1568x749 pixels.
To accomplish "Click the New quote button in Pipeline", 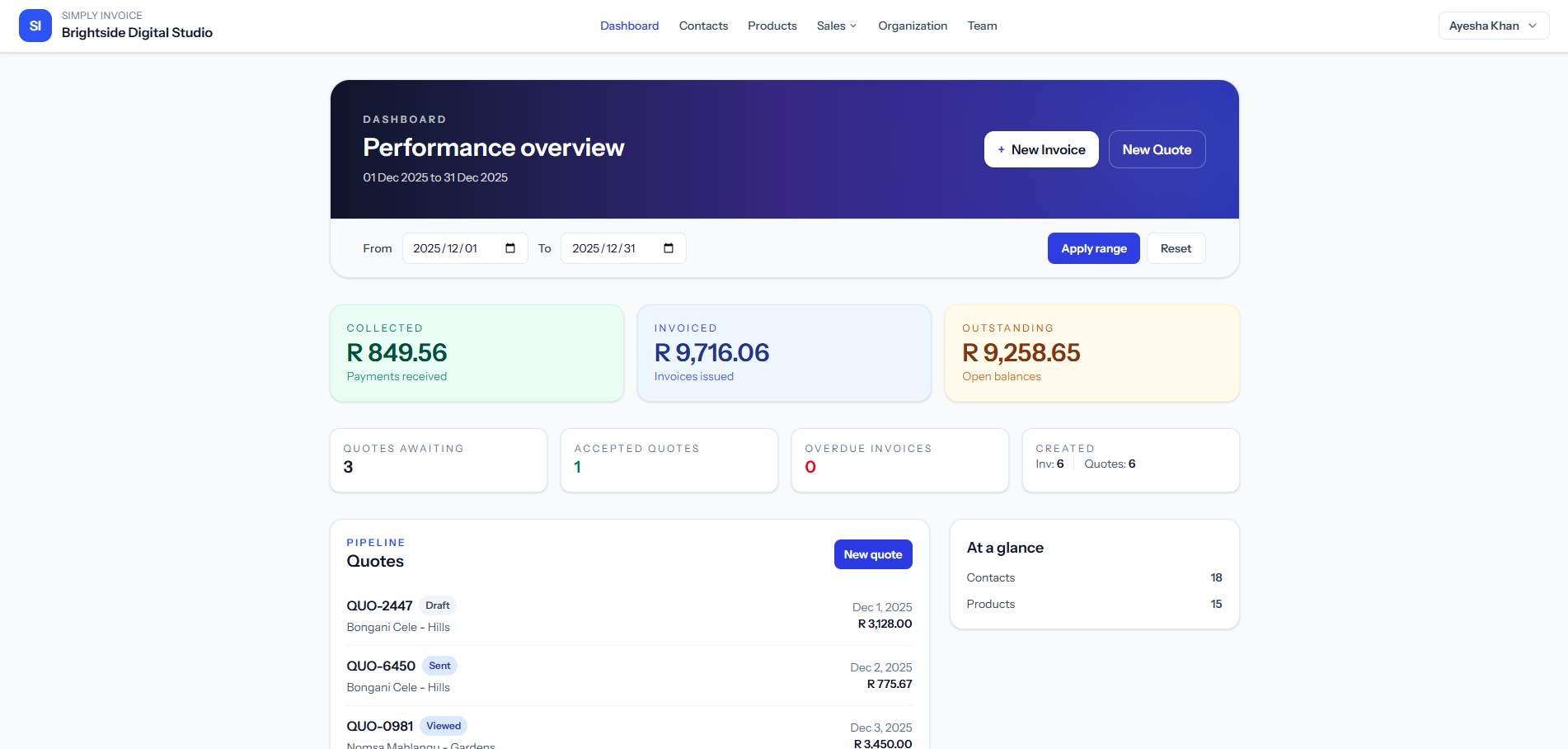I will click(873, 554).
